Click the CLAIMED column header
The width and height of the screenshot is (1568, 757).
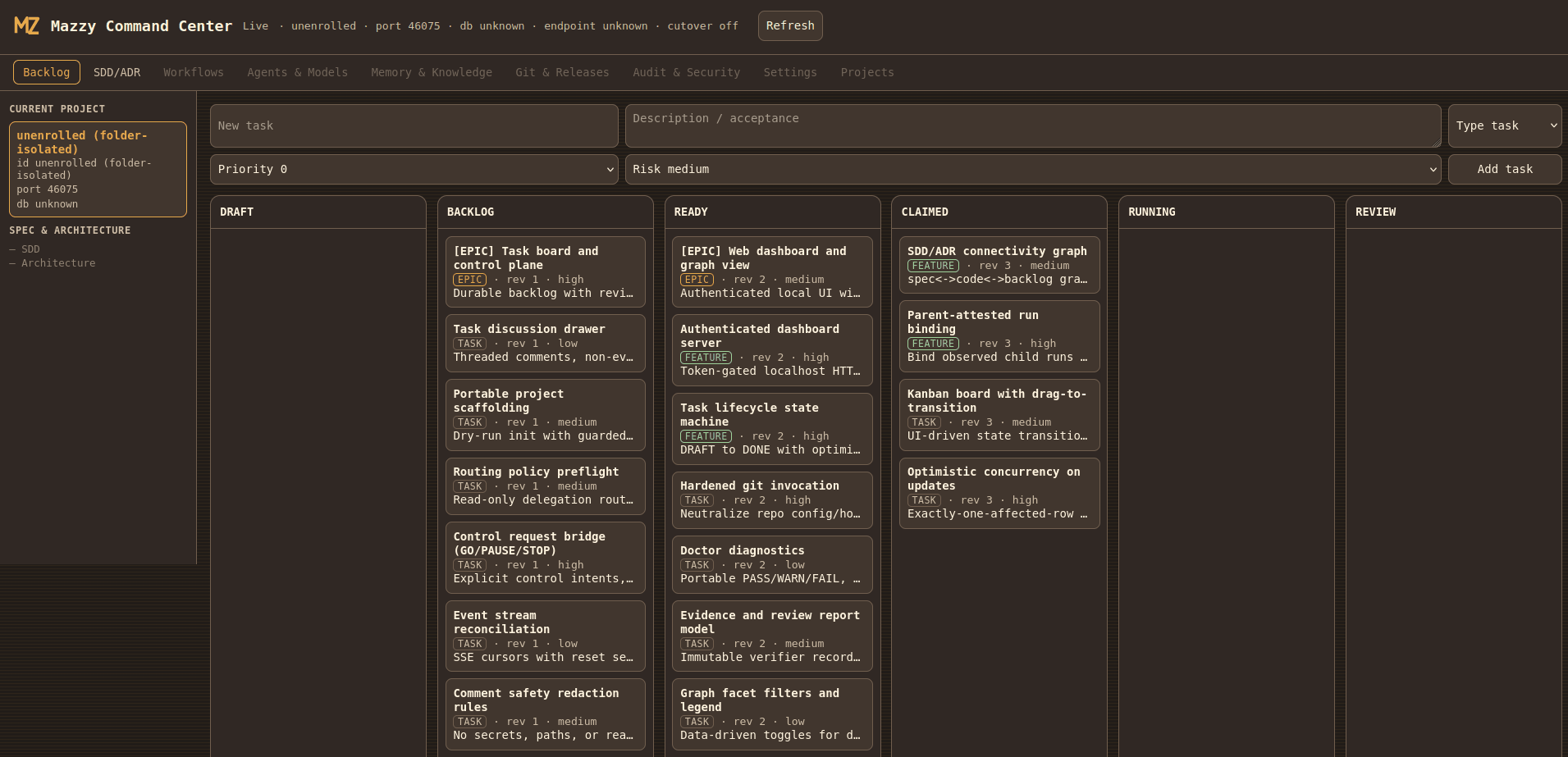tap(925, 212)
